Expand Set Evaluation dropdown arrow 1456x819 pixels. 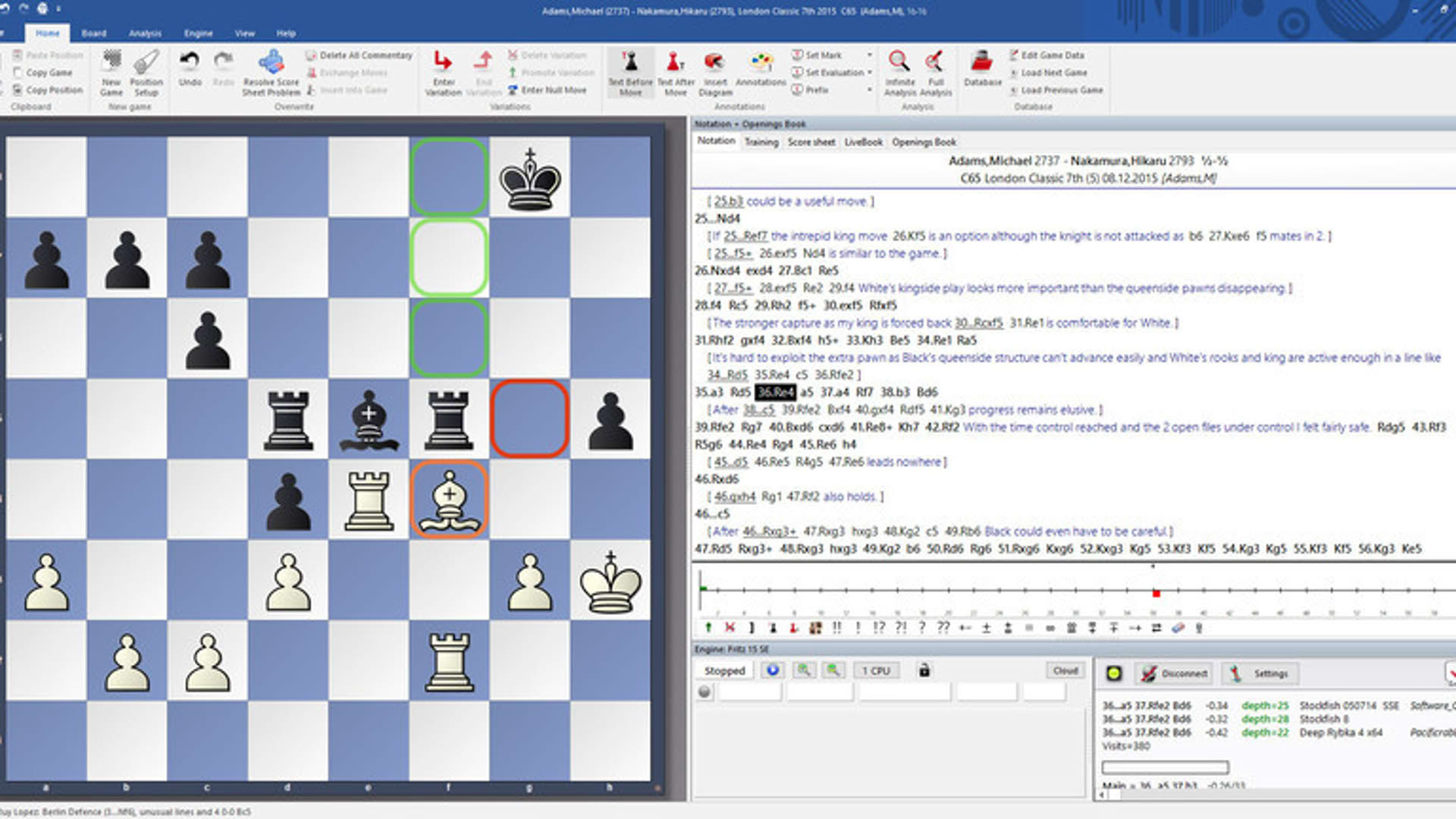[869, 73]
